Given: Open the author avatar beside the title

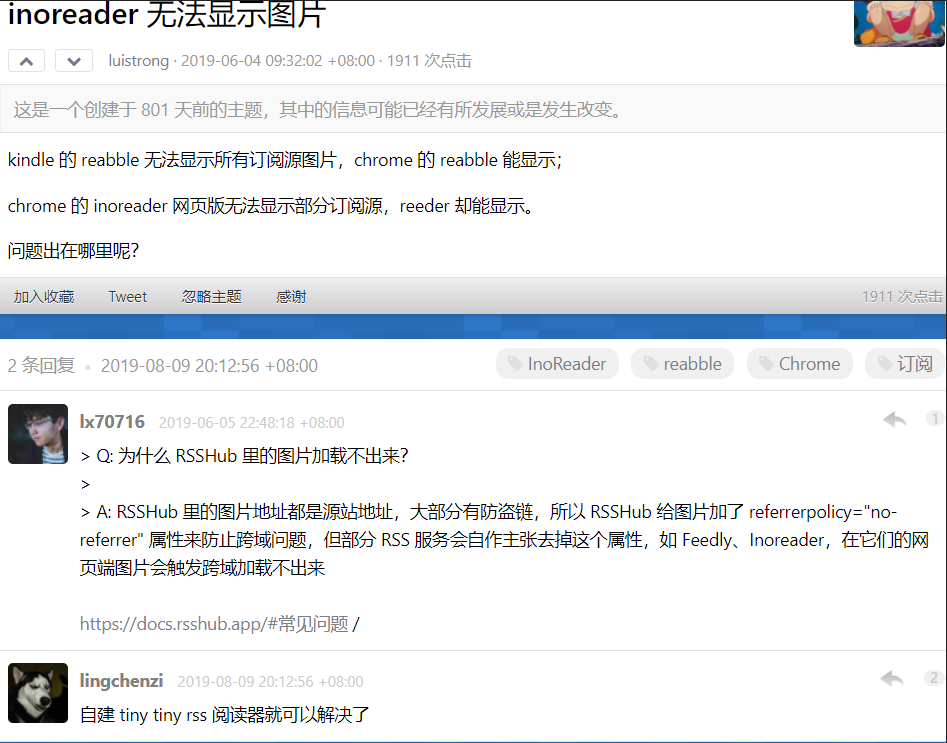Looking at the screenshot, I should (900, 23).
